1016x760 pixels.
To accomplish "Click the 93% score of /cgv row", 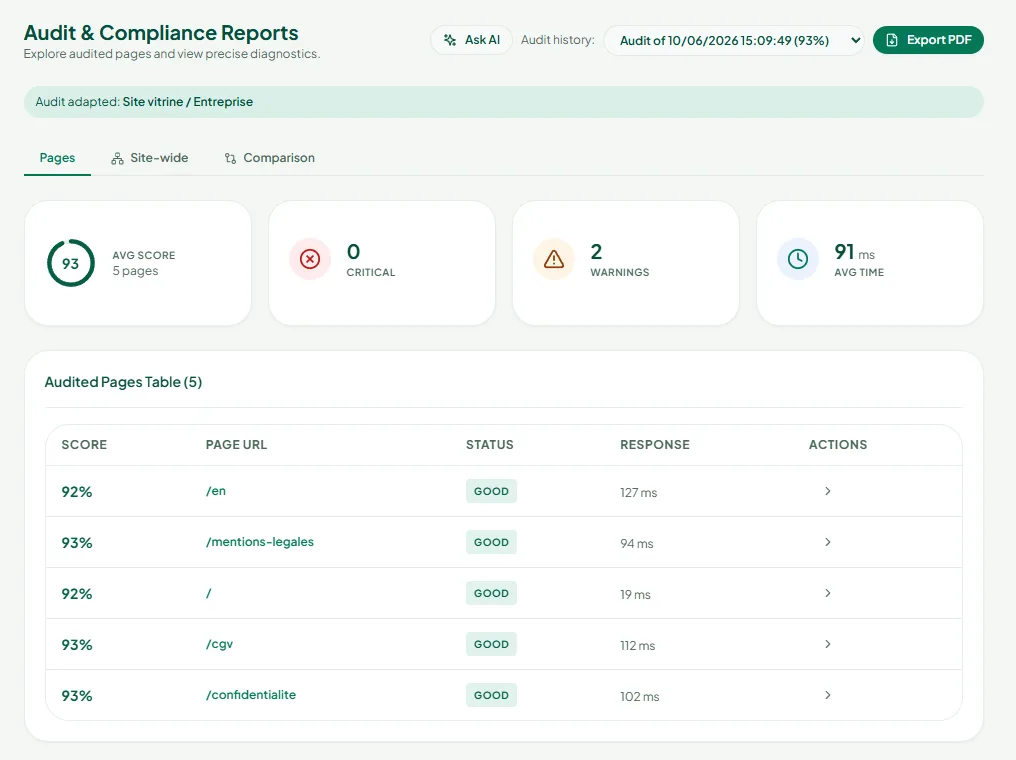I will pos(76,645).
